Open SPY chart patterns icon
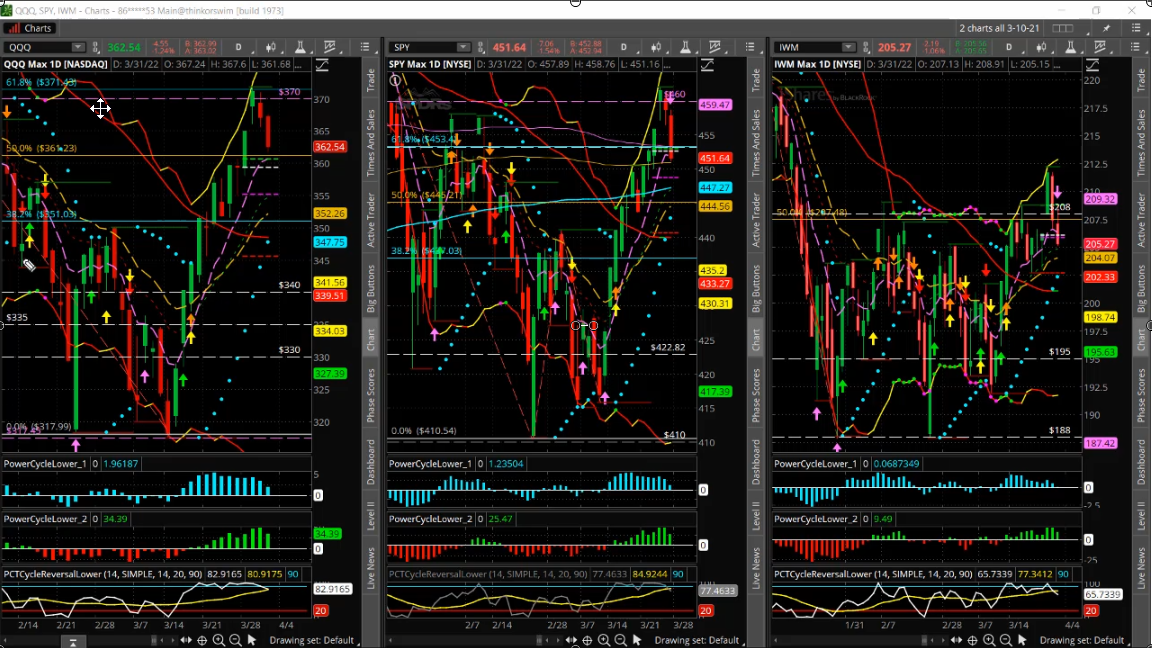 [715, 47]
